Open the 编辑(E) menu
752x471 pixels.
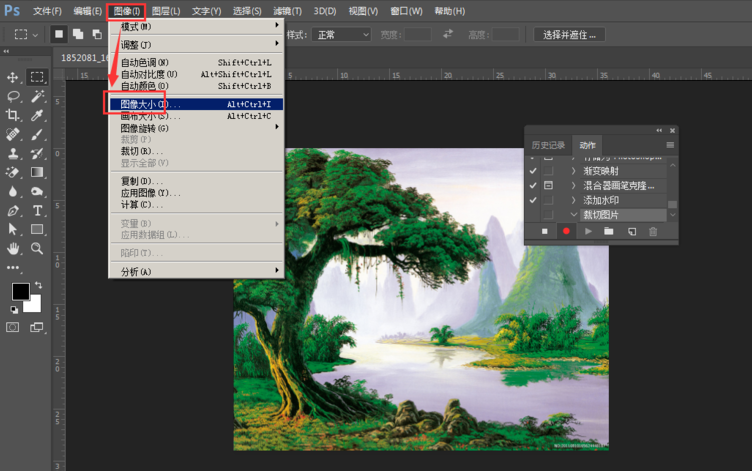pos(88,11)
